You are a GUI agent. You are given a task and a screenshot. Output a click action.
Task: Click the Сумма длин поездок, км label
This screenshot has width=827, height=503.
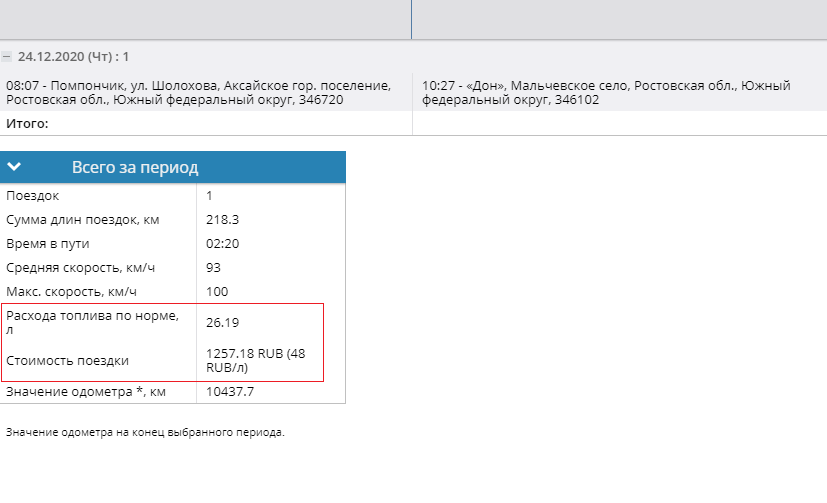[83, 219]
